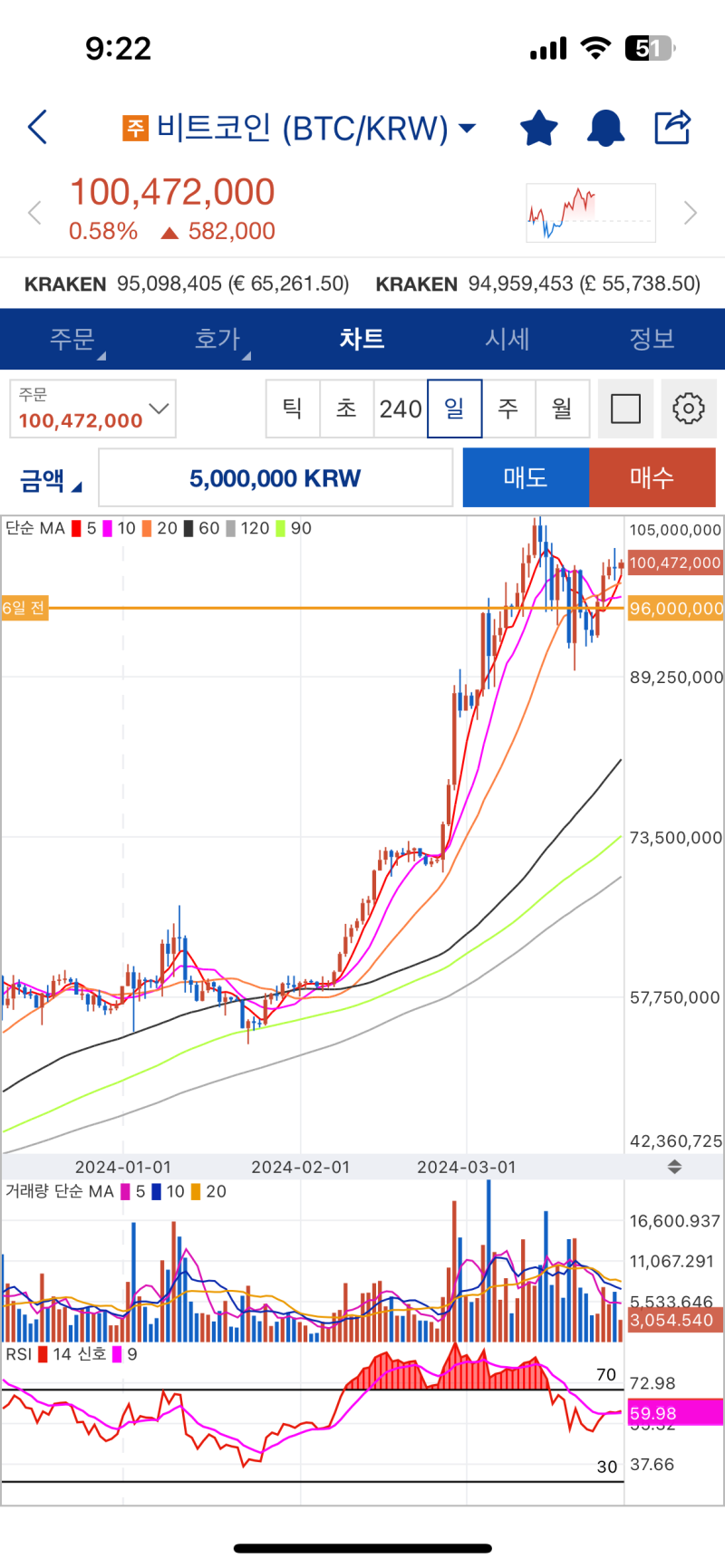Select the 240 minute interval

click(x=401, y=409)
